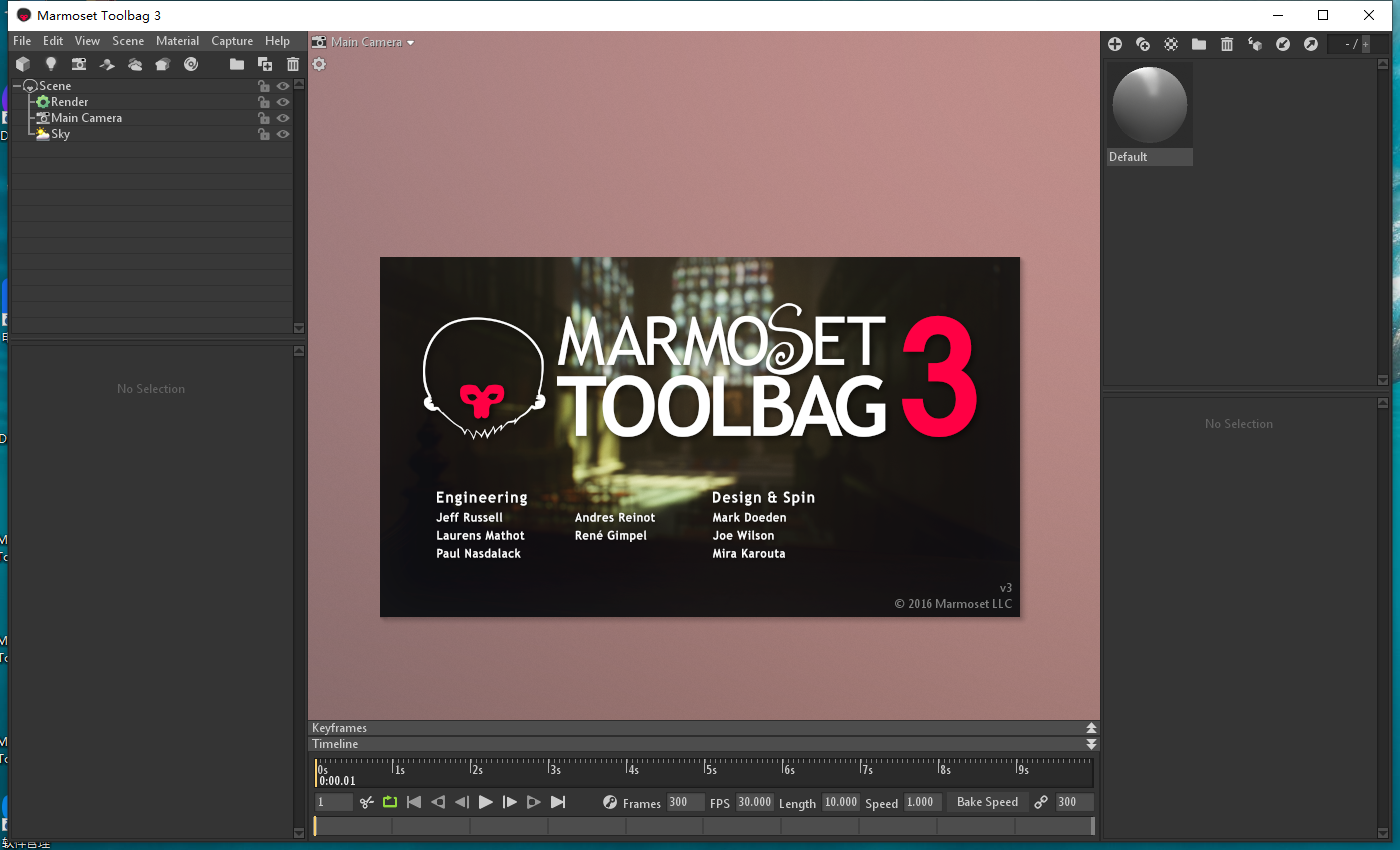This screenshot has height=850, width=1400.
Task: Select the Render item in scene tree
Action: click(70, 102)
